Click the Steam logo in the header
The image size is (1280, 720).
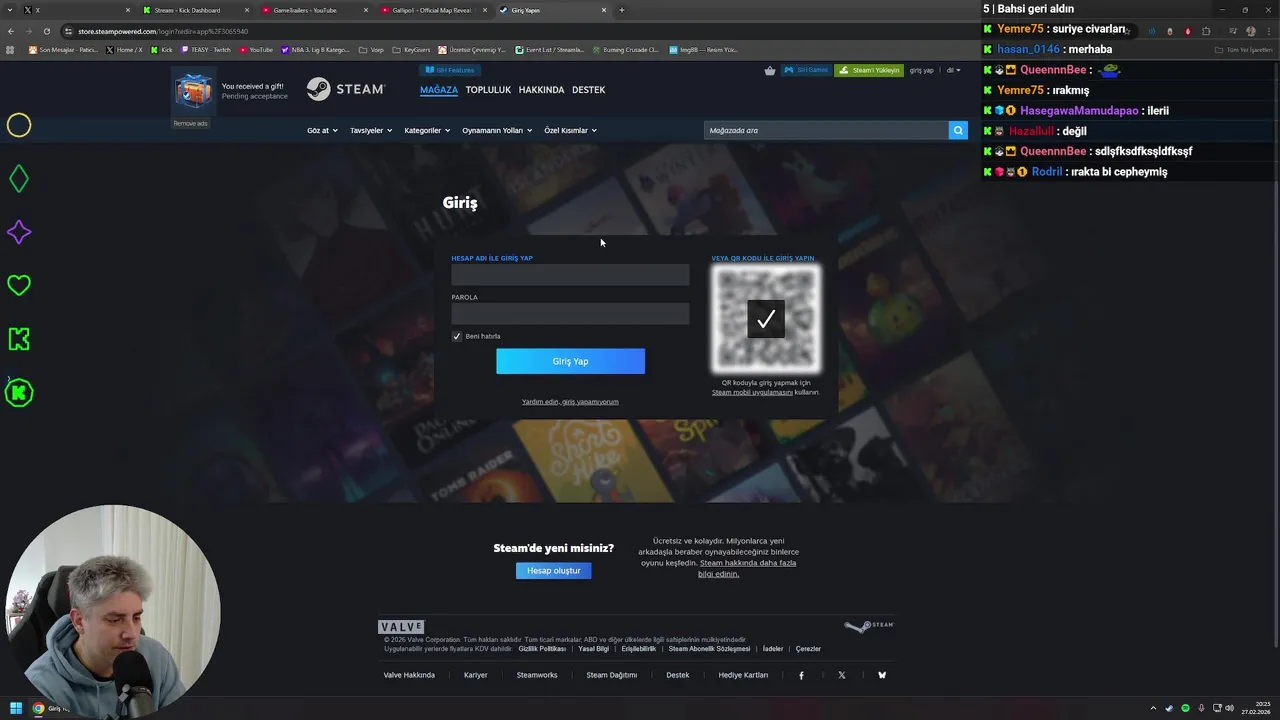point(346,89)
